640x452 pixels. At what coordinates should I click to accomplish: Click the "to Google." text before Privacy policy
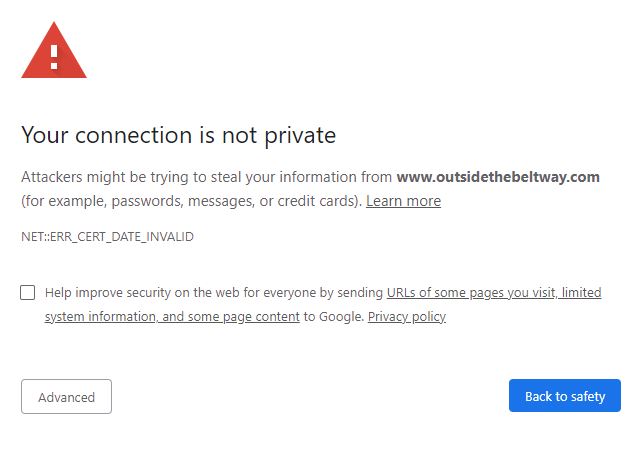coord(334,317)
